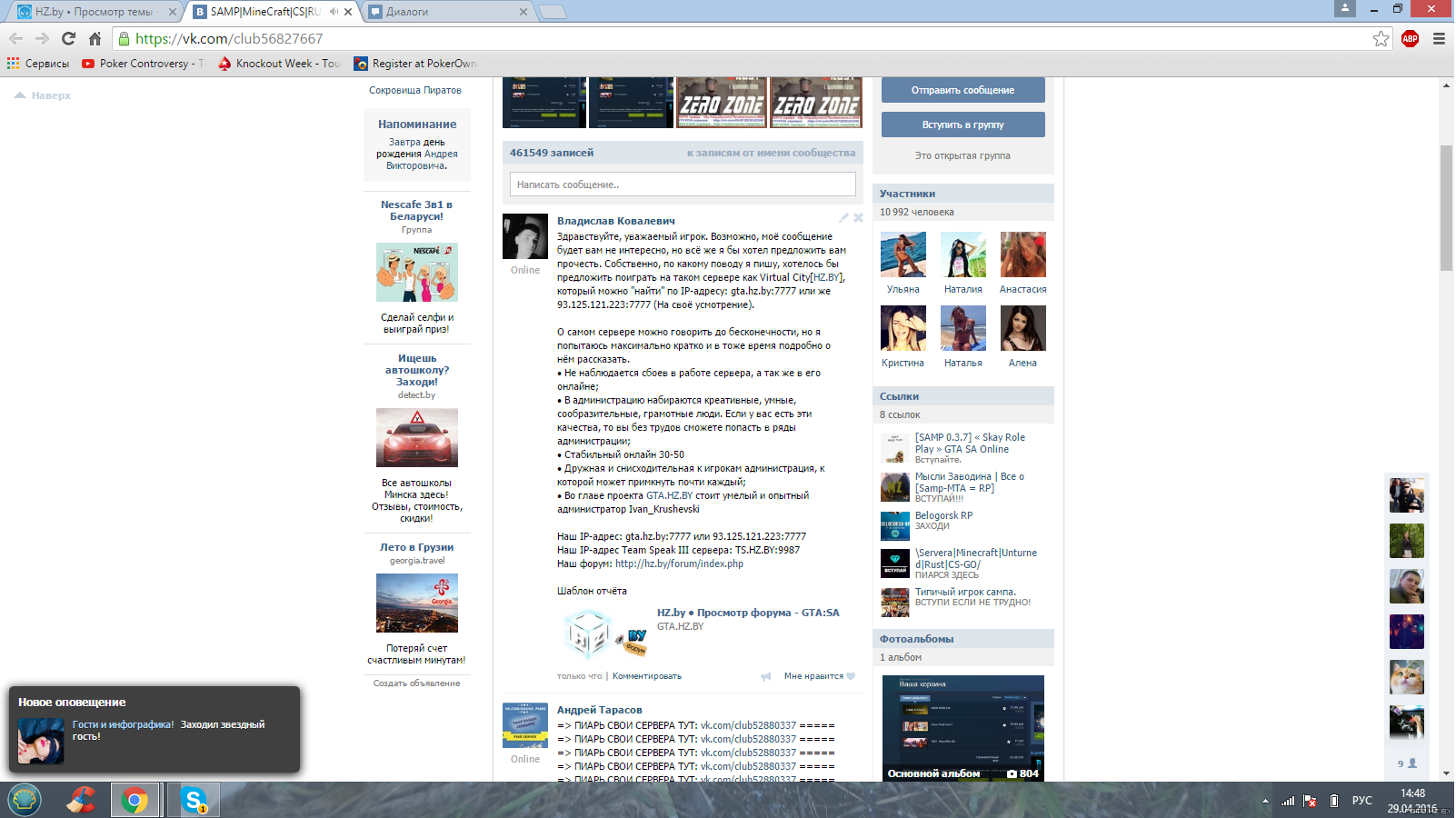Open Участники members section header
The width and height of the screenshot is (1456, 818).
pos(962,194)
